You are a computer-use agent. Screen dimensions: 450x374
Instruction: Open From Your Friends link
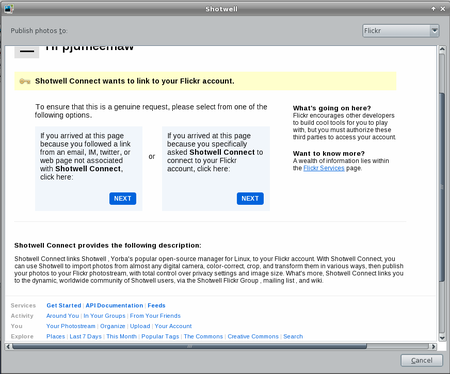155,316
